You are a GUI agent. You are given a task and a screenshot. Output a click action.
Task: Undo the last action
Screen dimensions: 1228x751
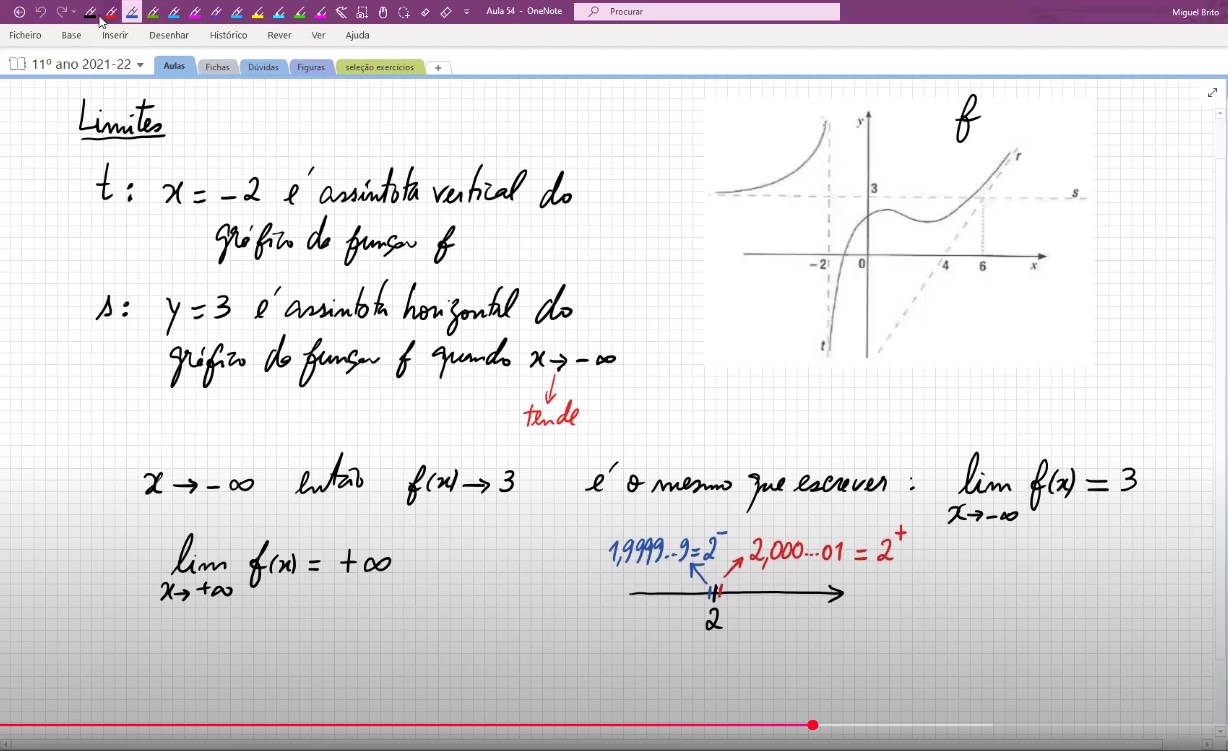(x=41, y=12)
